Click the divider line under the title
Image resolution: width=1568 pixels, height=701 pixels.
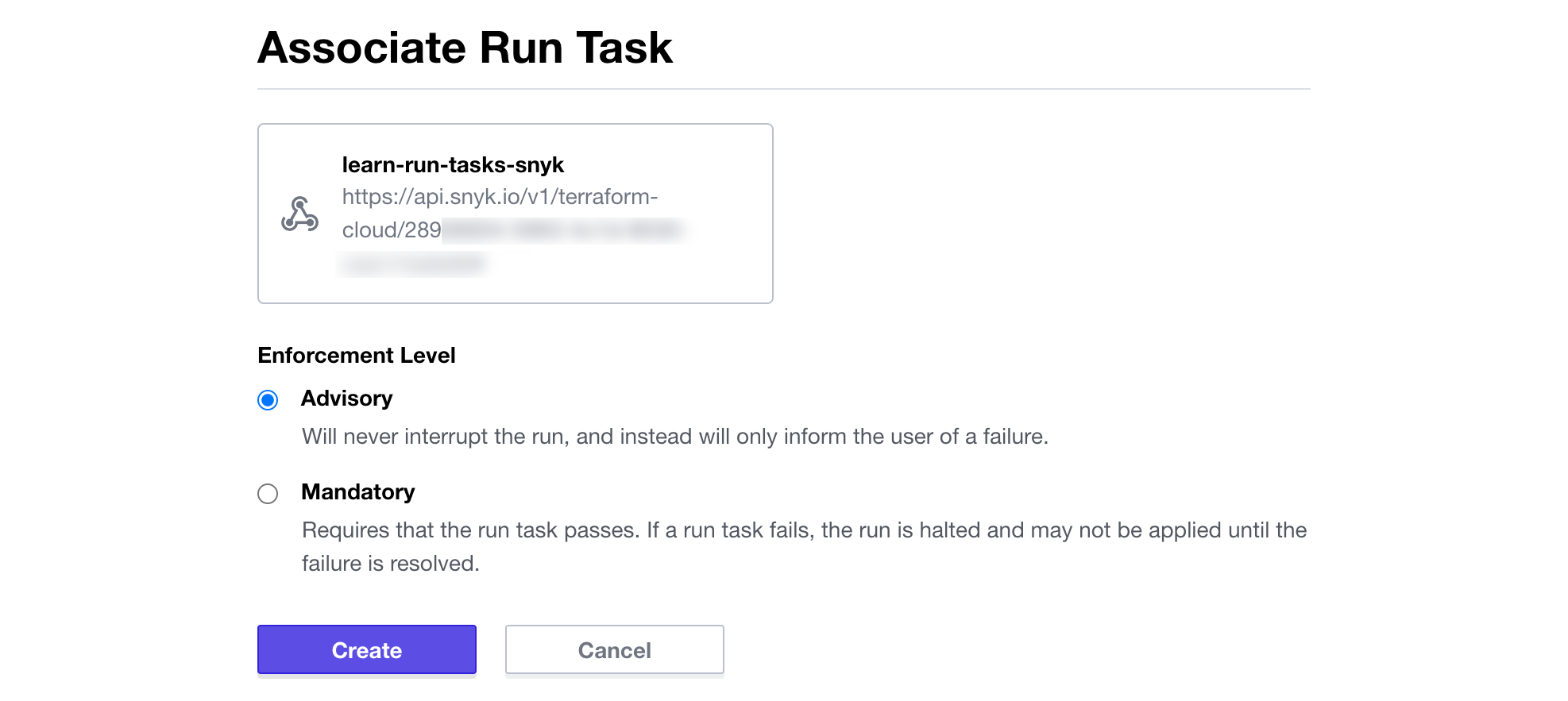(x=783, y=89)
